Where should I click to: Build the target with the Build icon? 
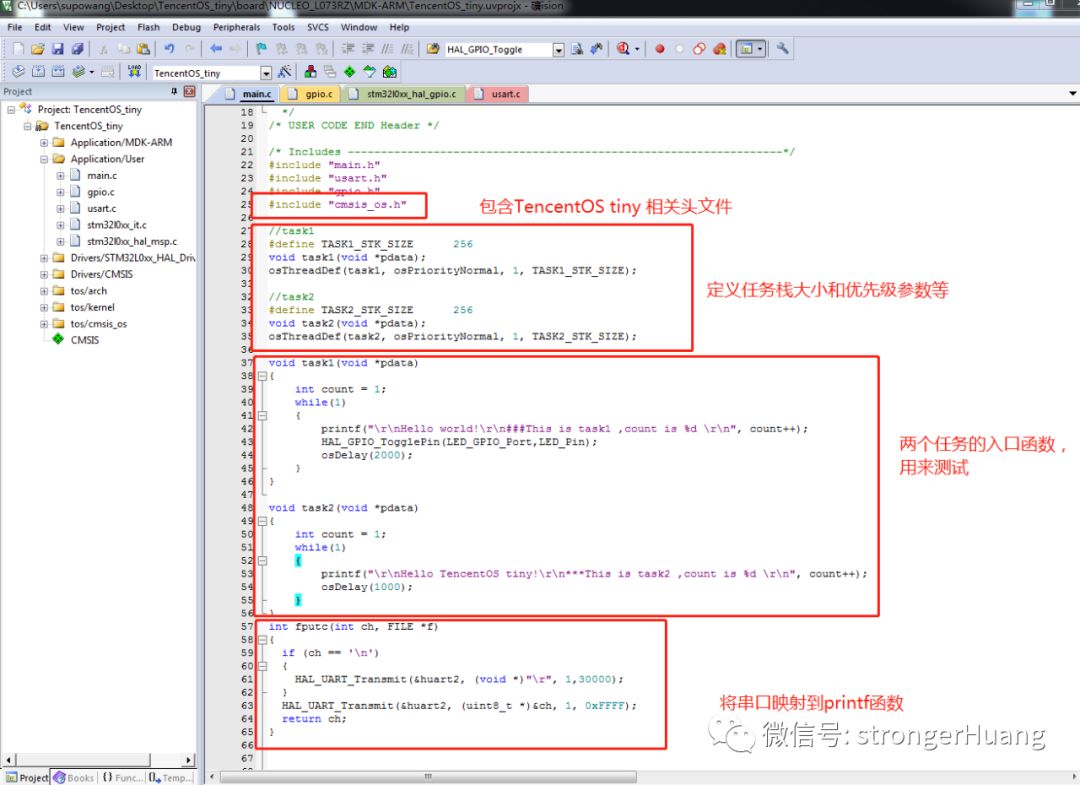pyautogui.click(x=39, y=72)
